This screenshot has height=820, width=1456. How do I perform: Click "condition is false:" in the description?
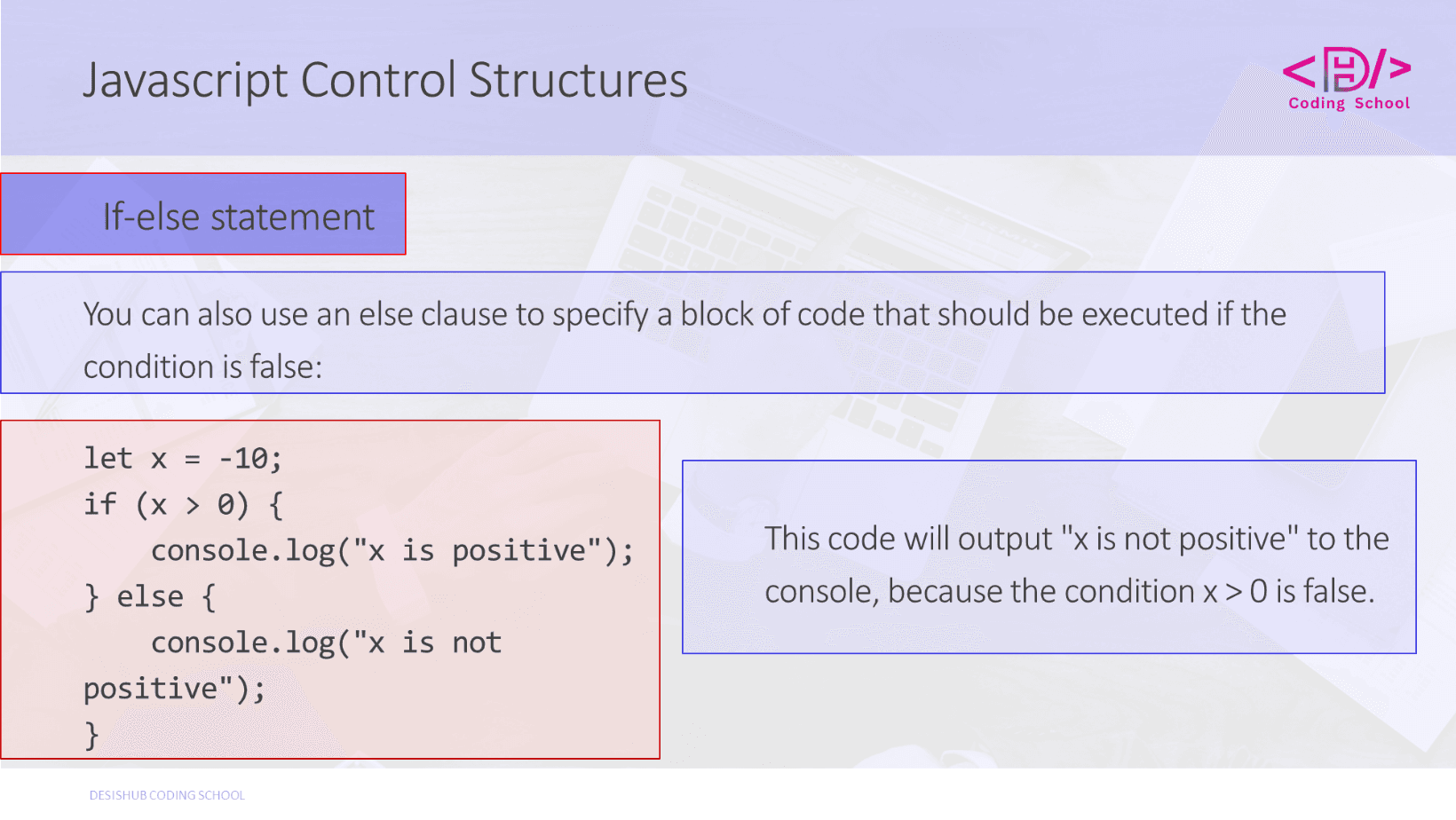(x=202, y=367)
